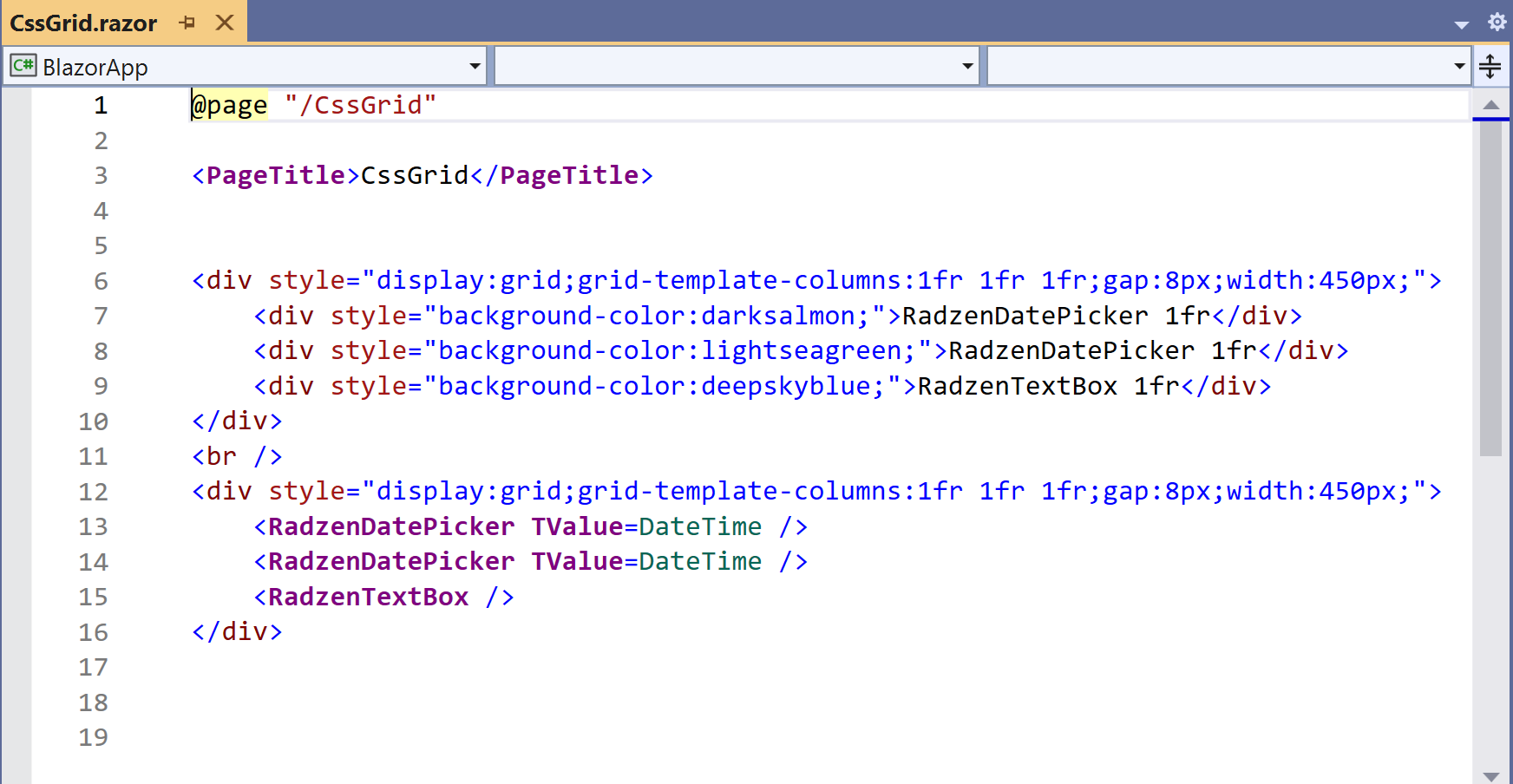Screen dimensions: 1513x784
Task: Click the C# project icon beside BlazorApp
Action: (23, 66)
